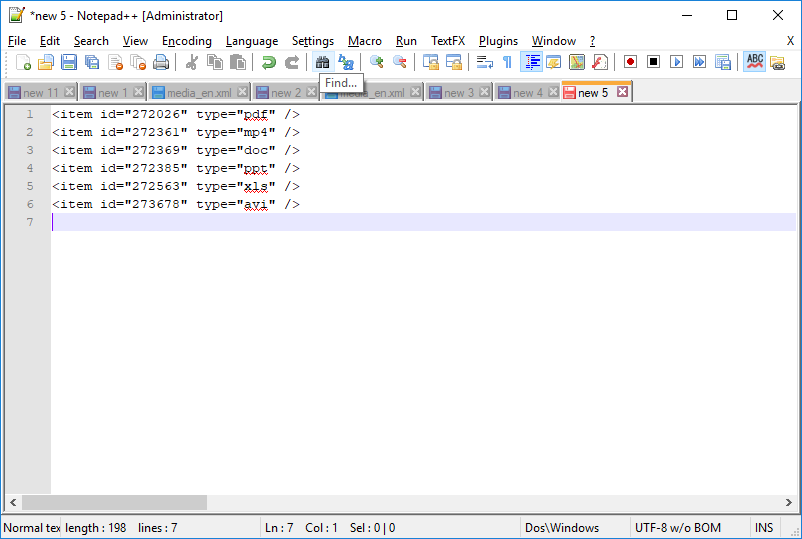Viewport: 802px width, 539px height.
Task: Open the File menu
Action: click(x=17, y=41)
